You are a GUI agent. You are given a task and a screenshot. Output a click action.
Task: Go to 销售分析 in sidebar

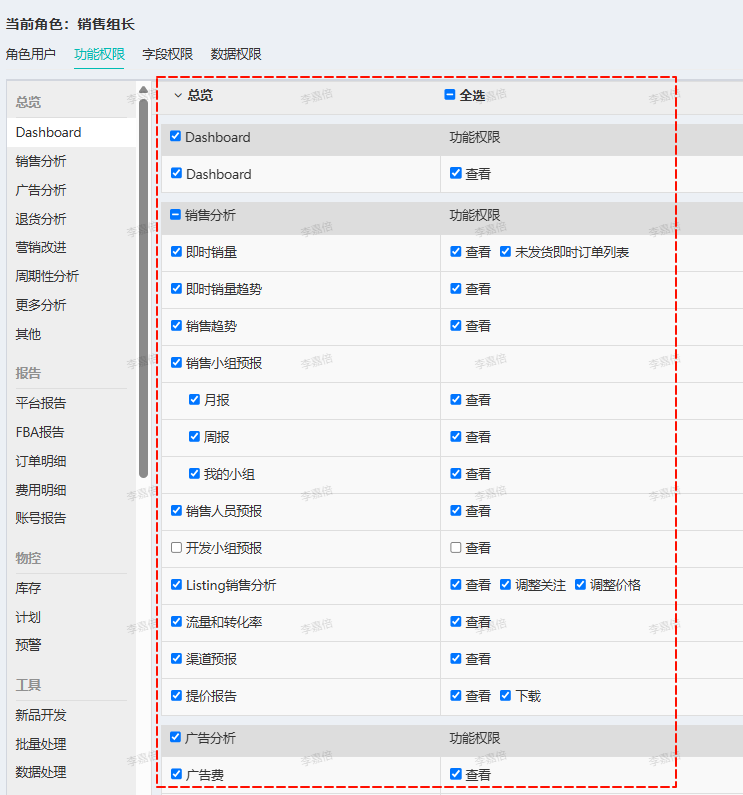41,161
